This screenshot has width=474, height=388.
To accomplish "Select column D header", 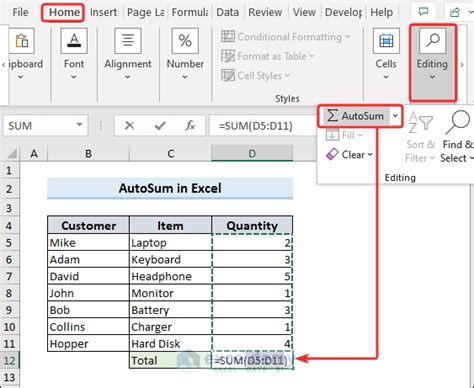I will 252,154.
